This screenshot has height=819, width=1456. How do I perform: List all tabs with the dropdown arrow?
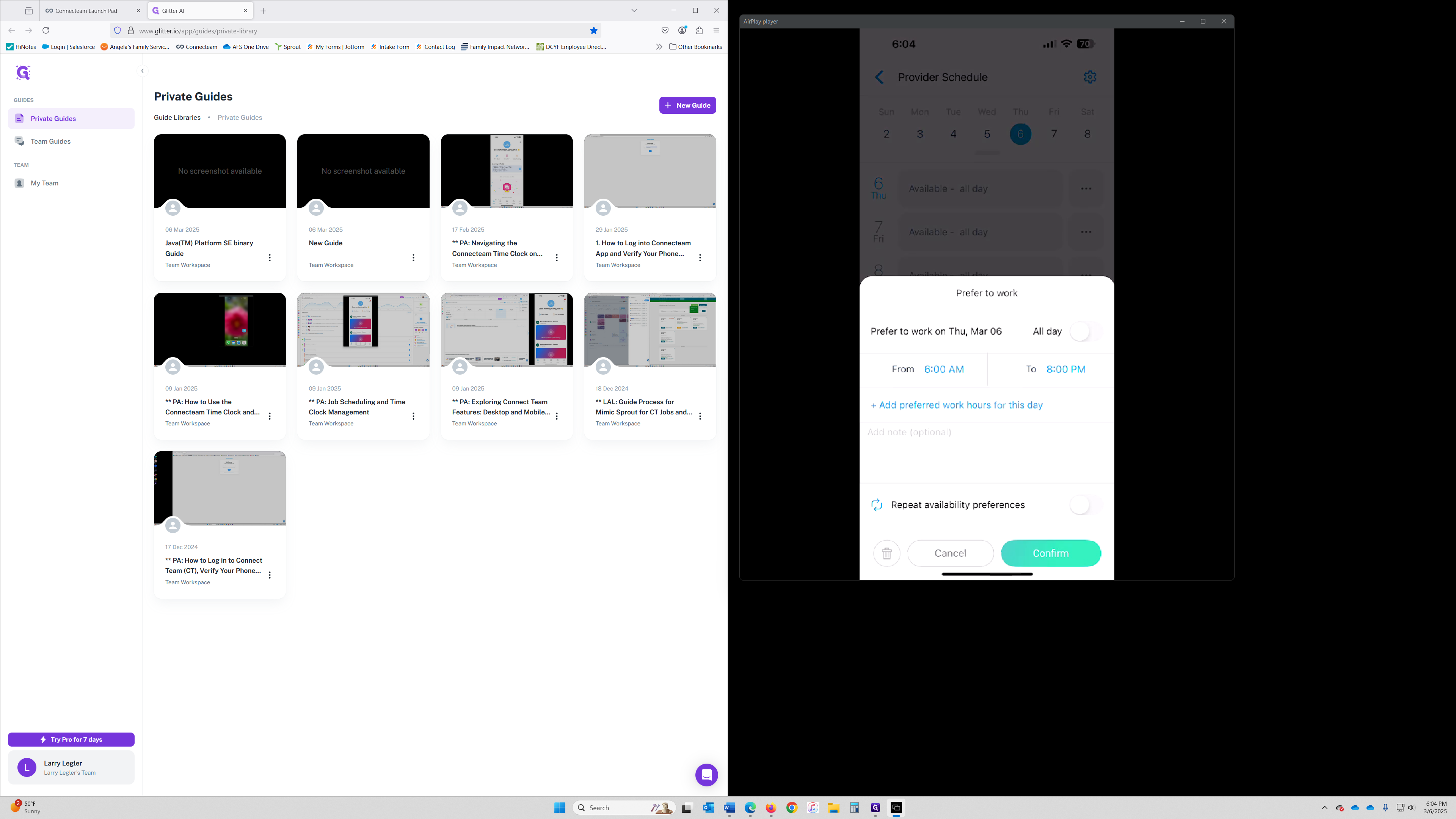[634, 11]
